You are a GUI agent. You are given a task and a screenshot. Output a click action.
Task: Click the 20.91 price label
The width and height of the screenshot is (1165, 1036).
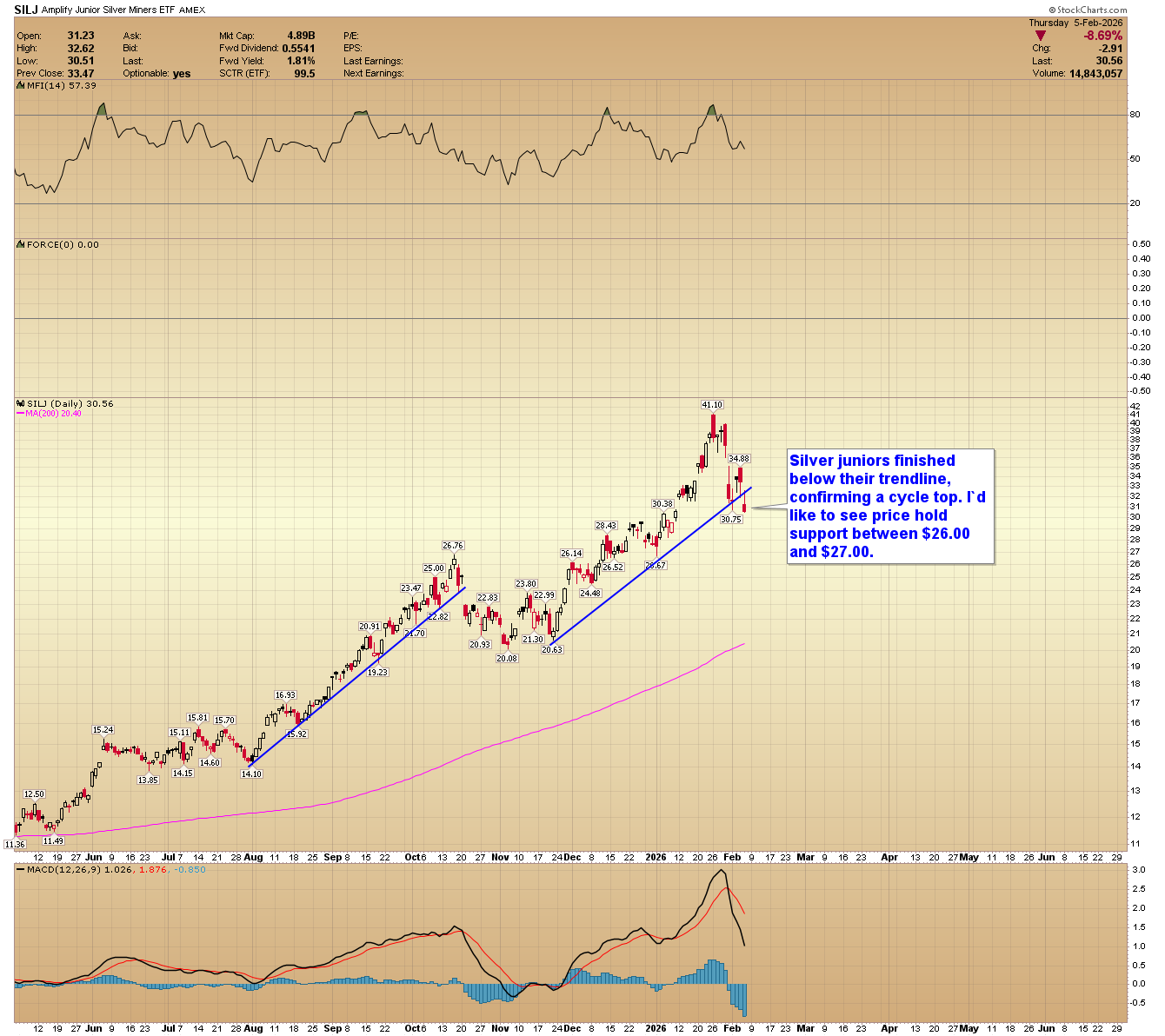tap(369, 626)
